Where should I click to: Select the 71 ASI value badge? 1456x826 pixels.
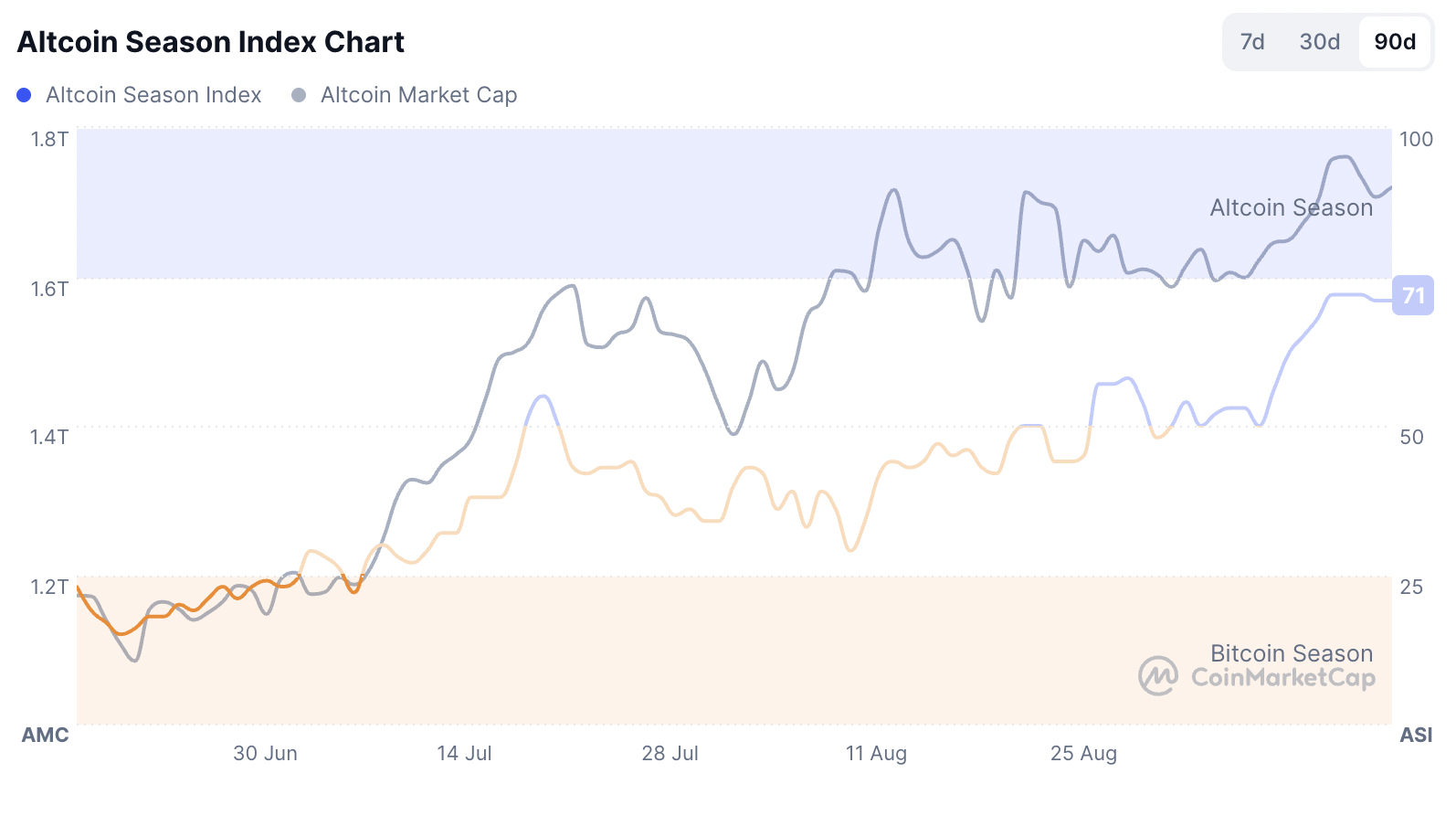pos(1412,295)
